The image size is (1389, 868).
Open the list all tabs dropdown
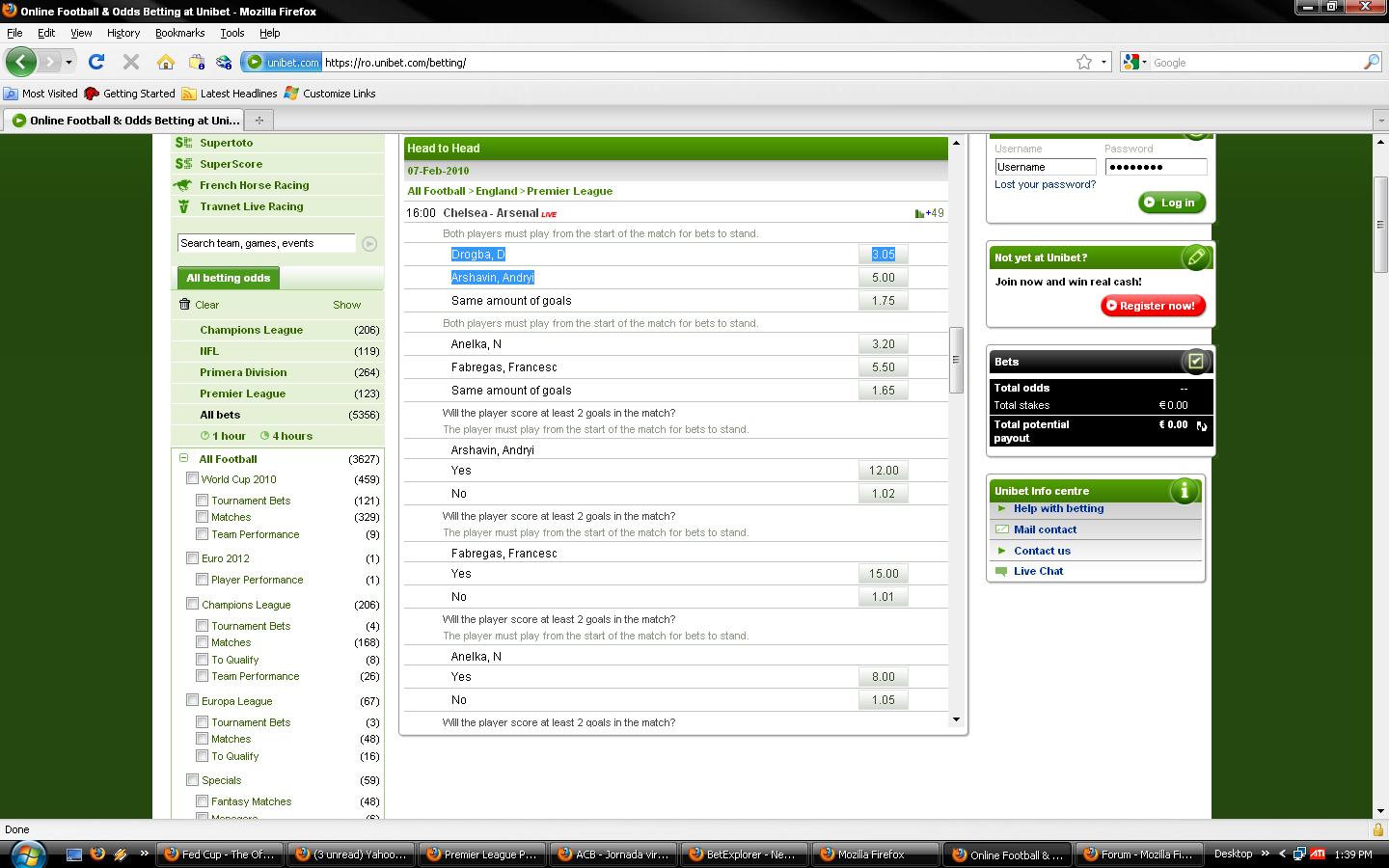(x=1379, y=121)
